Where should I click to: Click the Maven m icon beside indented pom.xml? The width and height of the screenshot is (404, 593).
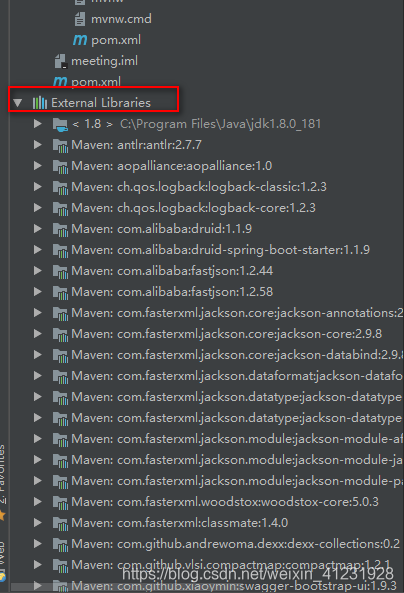[80, 40]
